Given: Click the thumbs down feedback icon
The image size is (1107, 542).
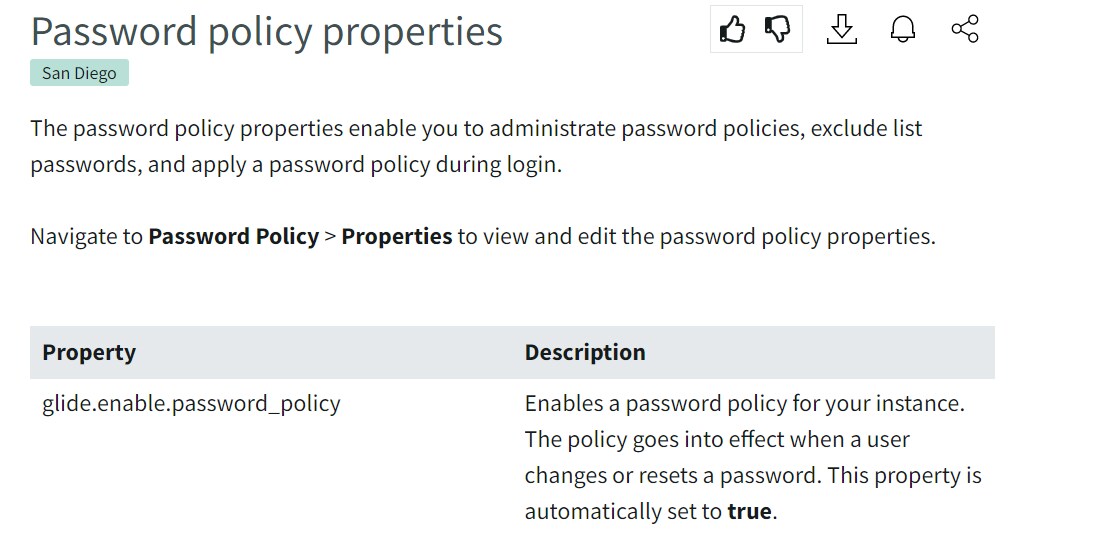Looking at the screenshot, I should click(x=778, y=30).
